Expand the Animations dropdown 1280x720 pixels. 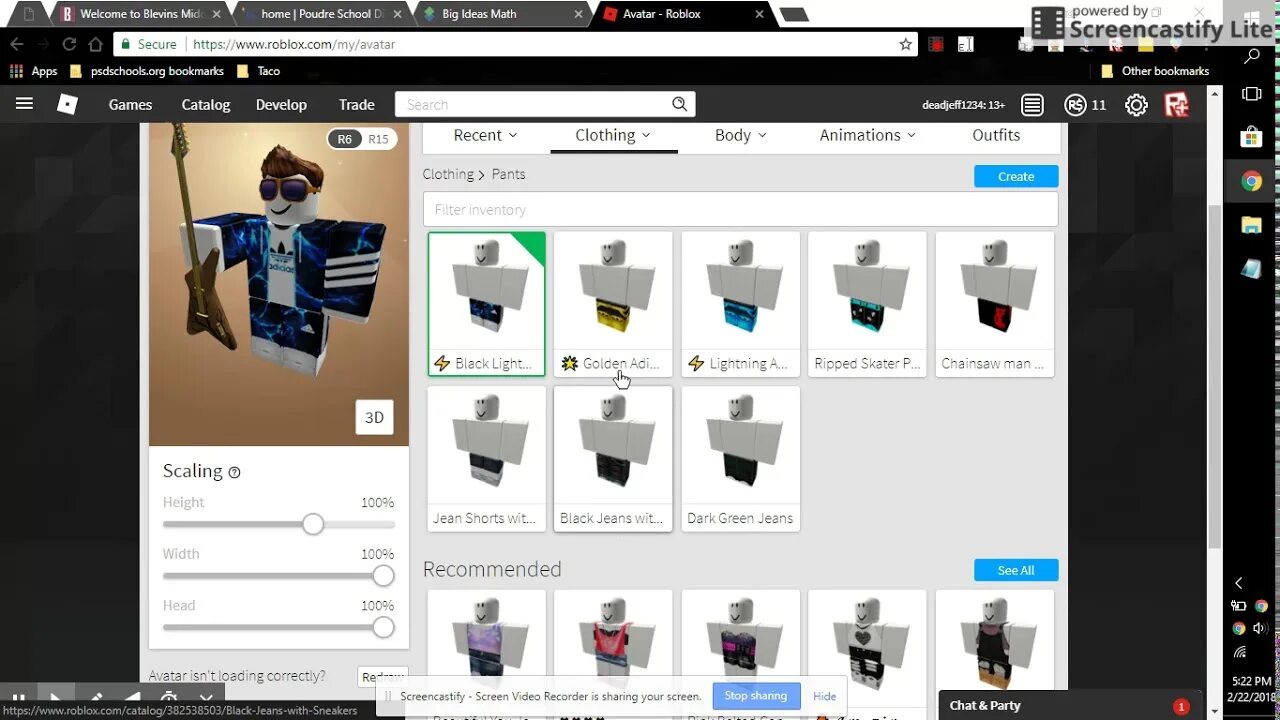(868, 135)
